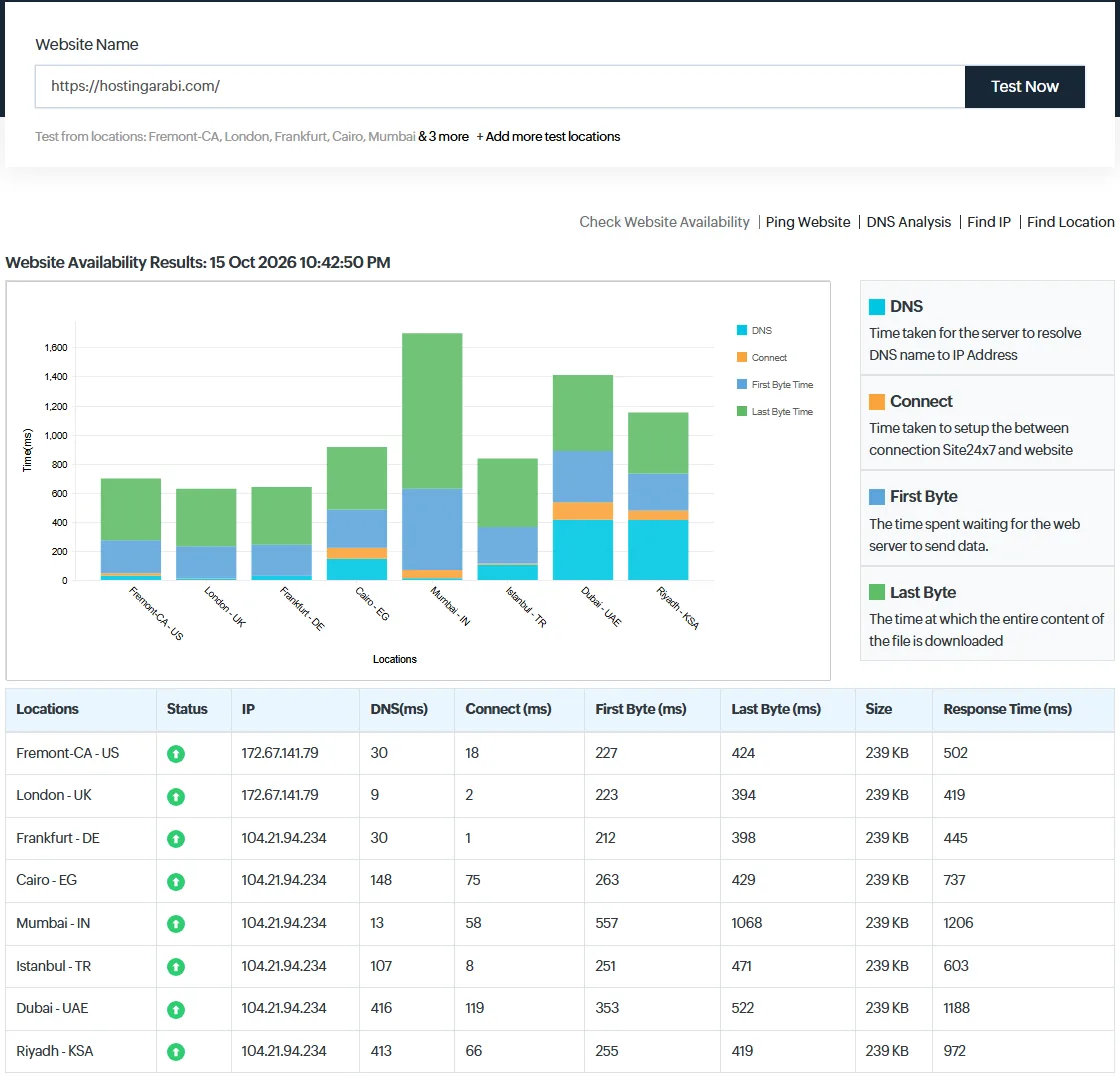
Task: Click the First Byte blue swatch in side panel
Action: [877, 497]
